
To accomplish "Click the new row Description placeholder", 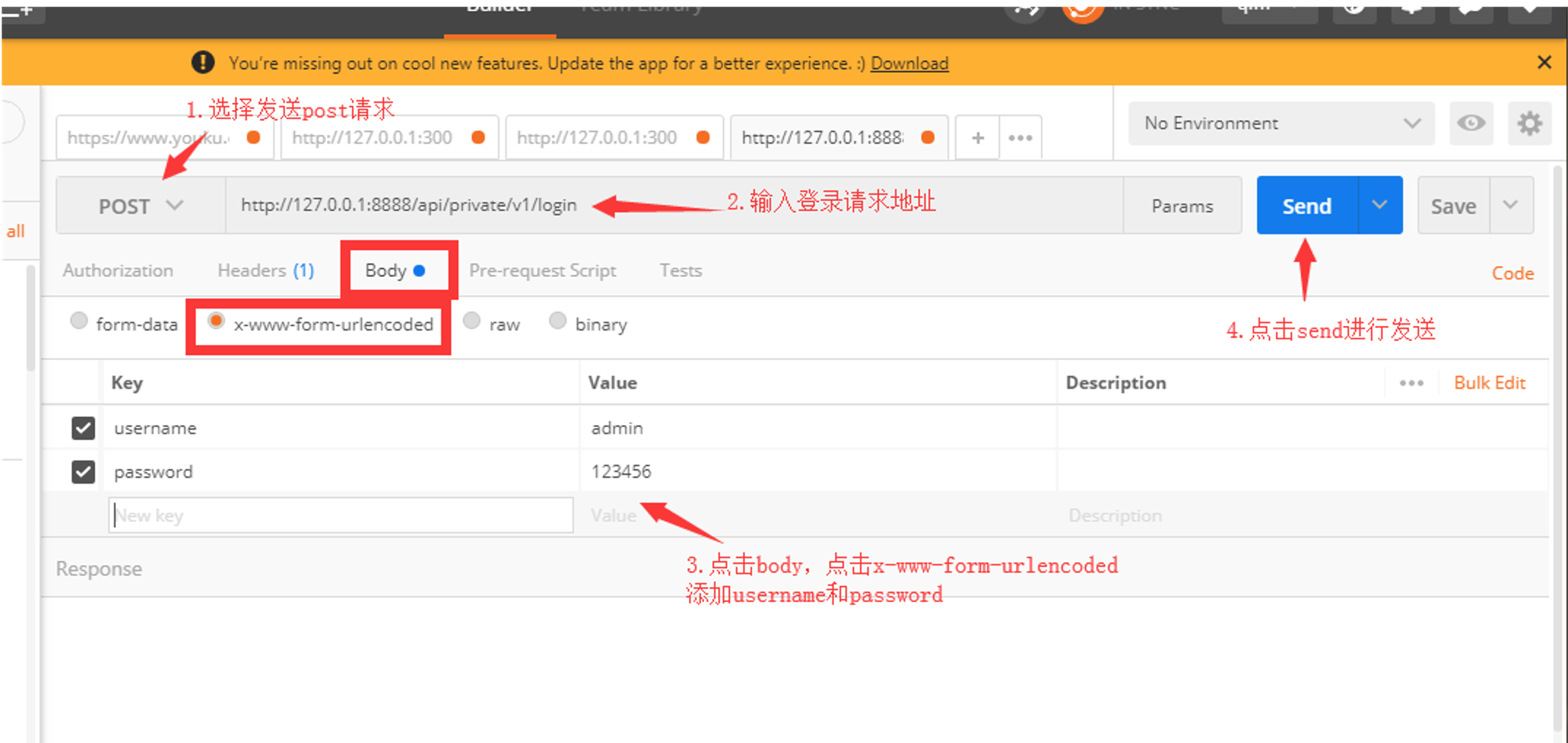I will click(x=1115, y=515).
